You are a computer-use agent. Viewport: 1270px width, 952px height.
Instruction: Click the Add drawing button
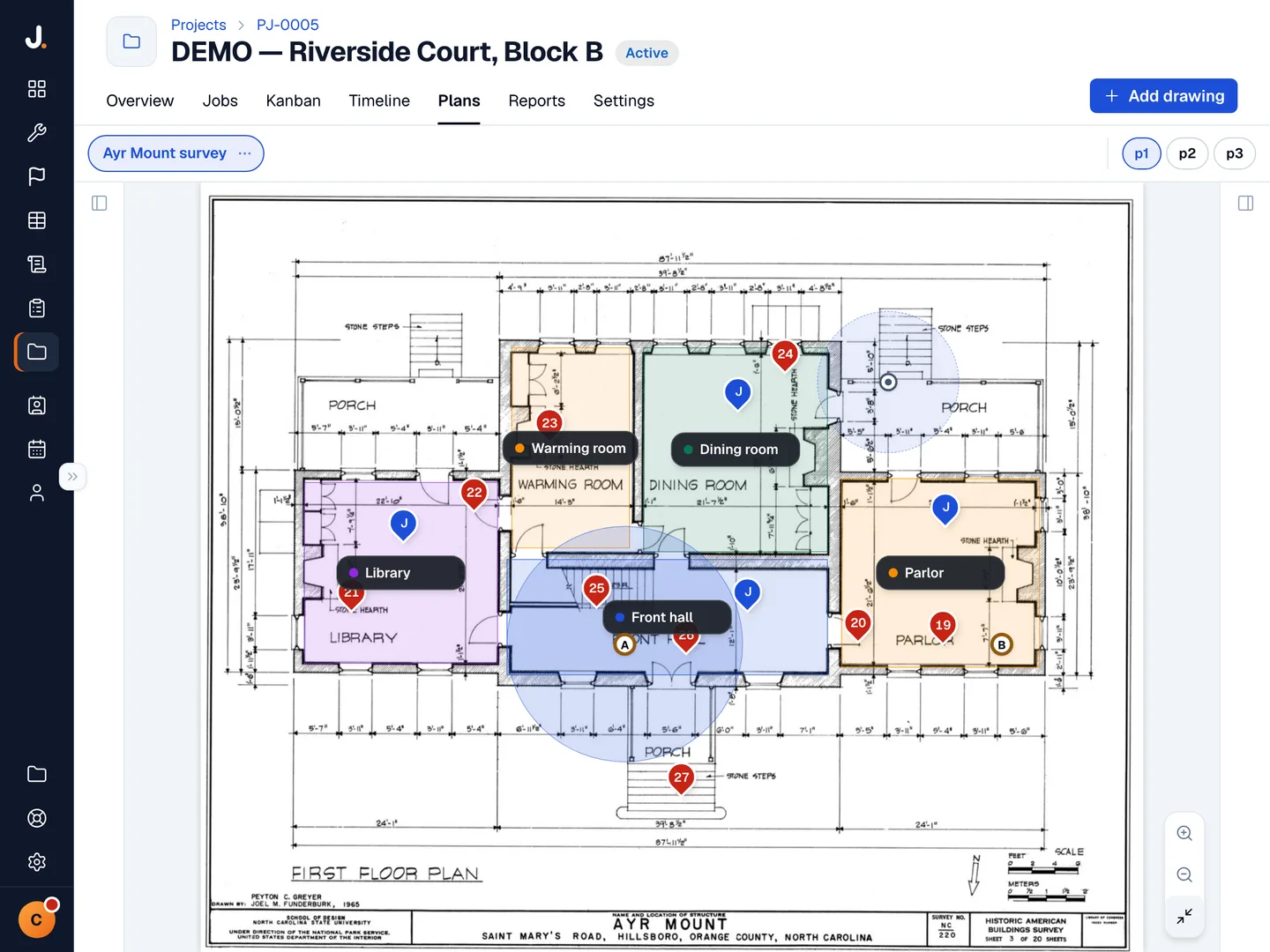[1163, 96]
